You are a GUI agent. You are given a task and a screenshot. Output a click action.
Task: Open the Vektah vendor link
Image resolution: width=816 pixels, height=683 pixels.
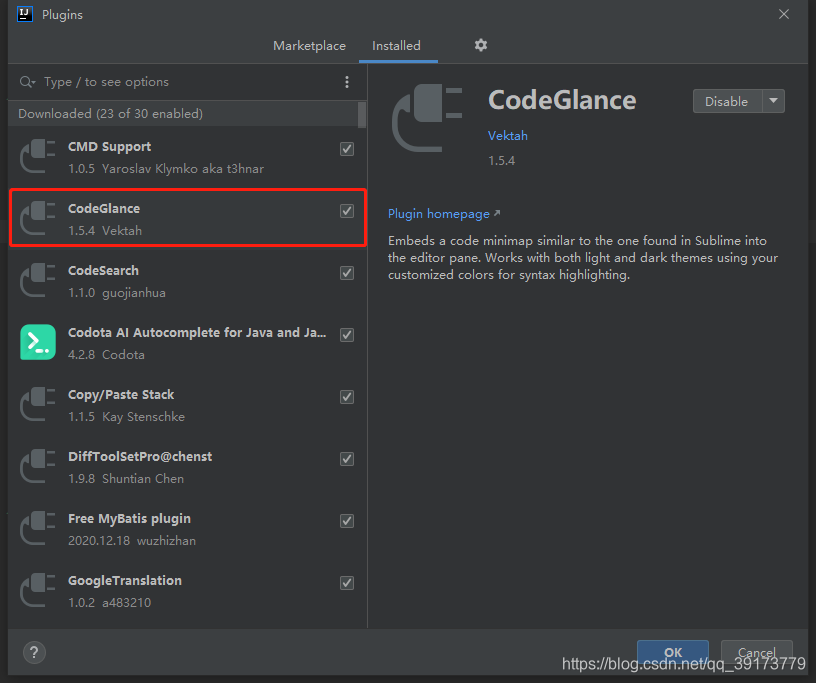coord(508,135)
